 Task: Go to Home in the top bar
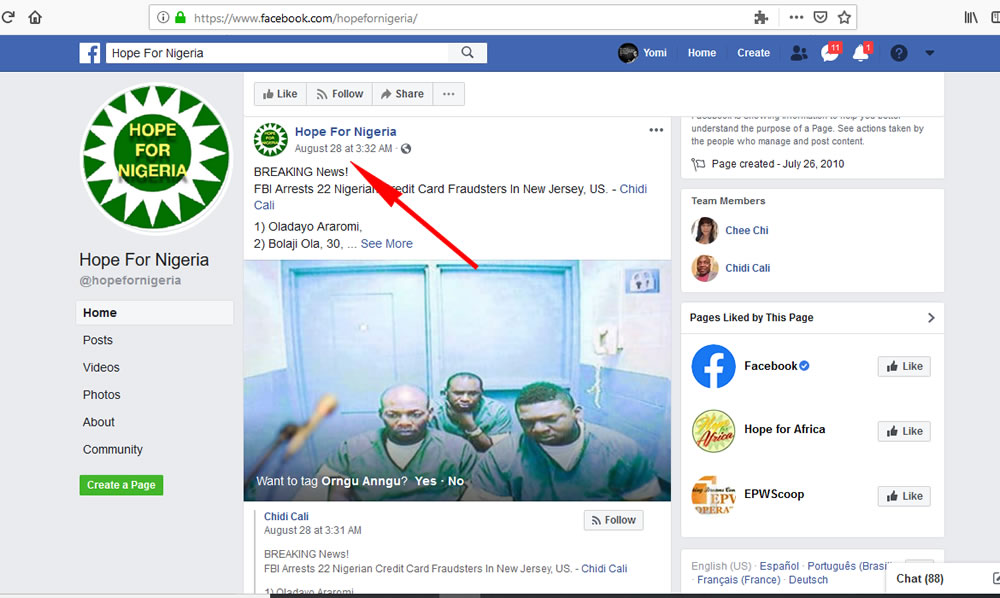(x=702, y=53)
